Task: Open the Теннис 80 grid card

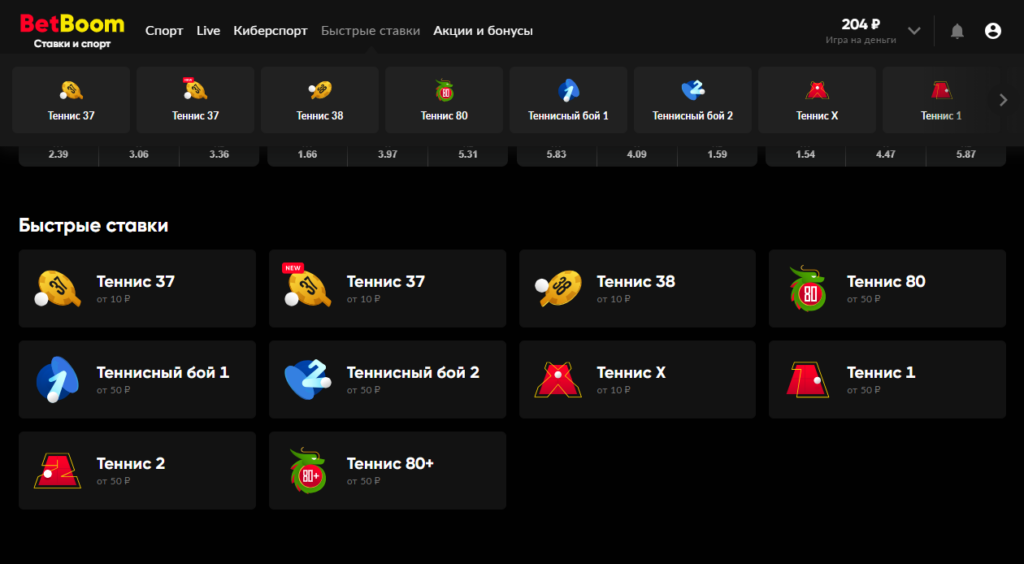Action: pyautogui.click(x=888, y=289)
